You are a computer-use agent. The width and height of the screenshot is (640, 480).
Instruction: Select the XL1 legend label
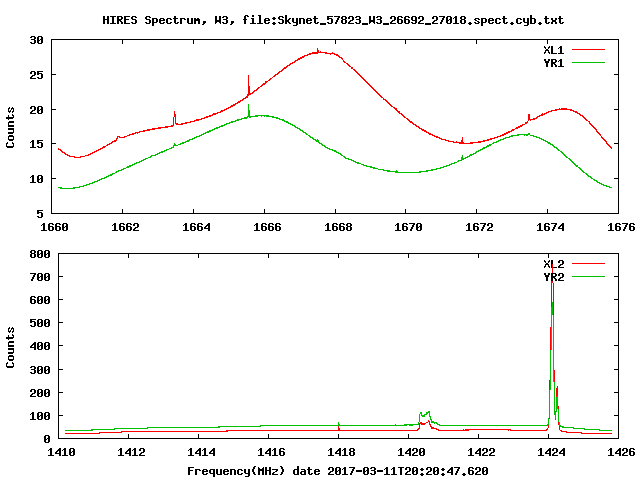click(553, 50)
